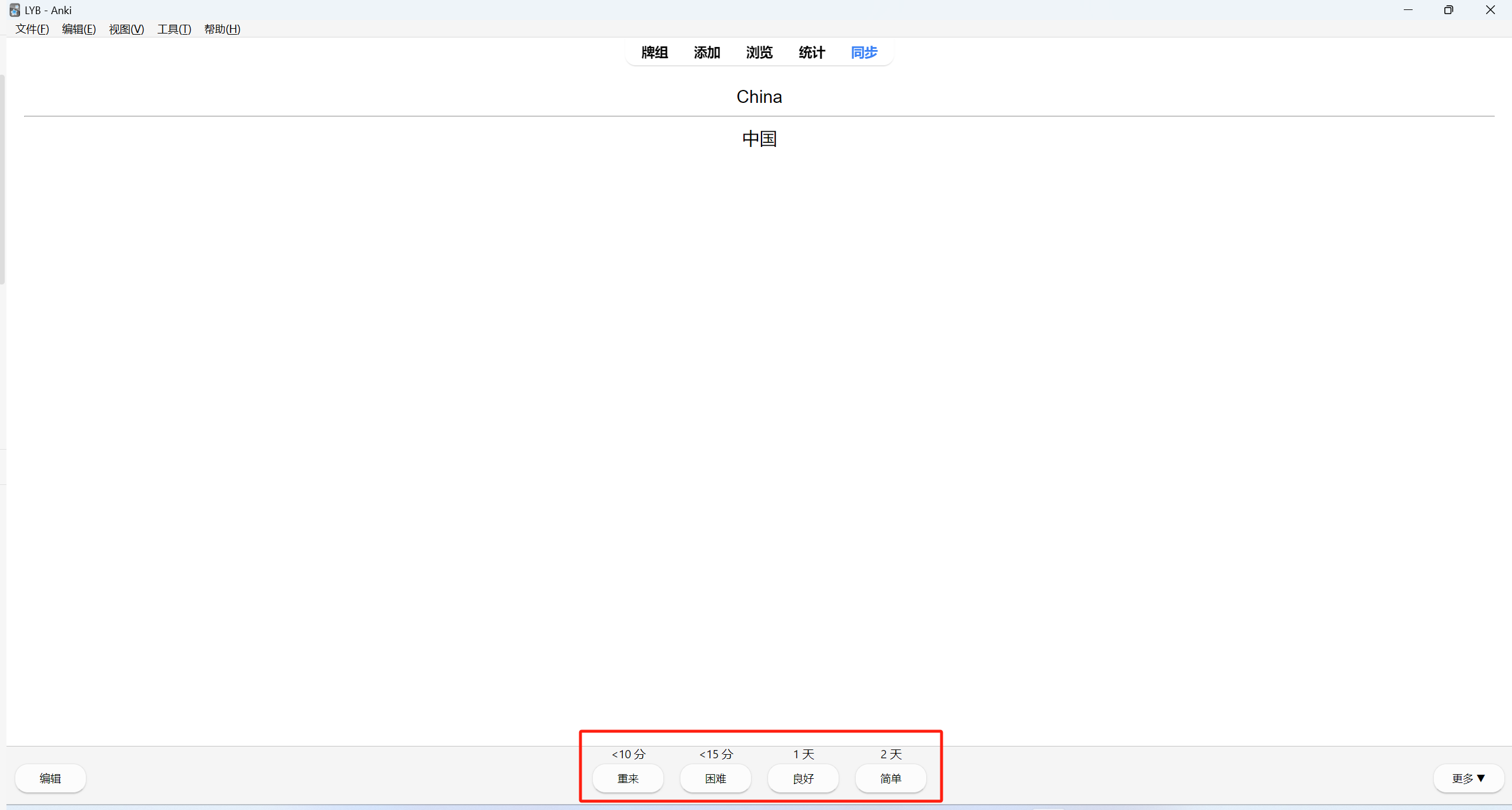This screenshot has width=1512, height=810.
Task: Open the 文件(F) menu
Action: [x=32, y=29]
